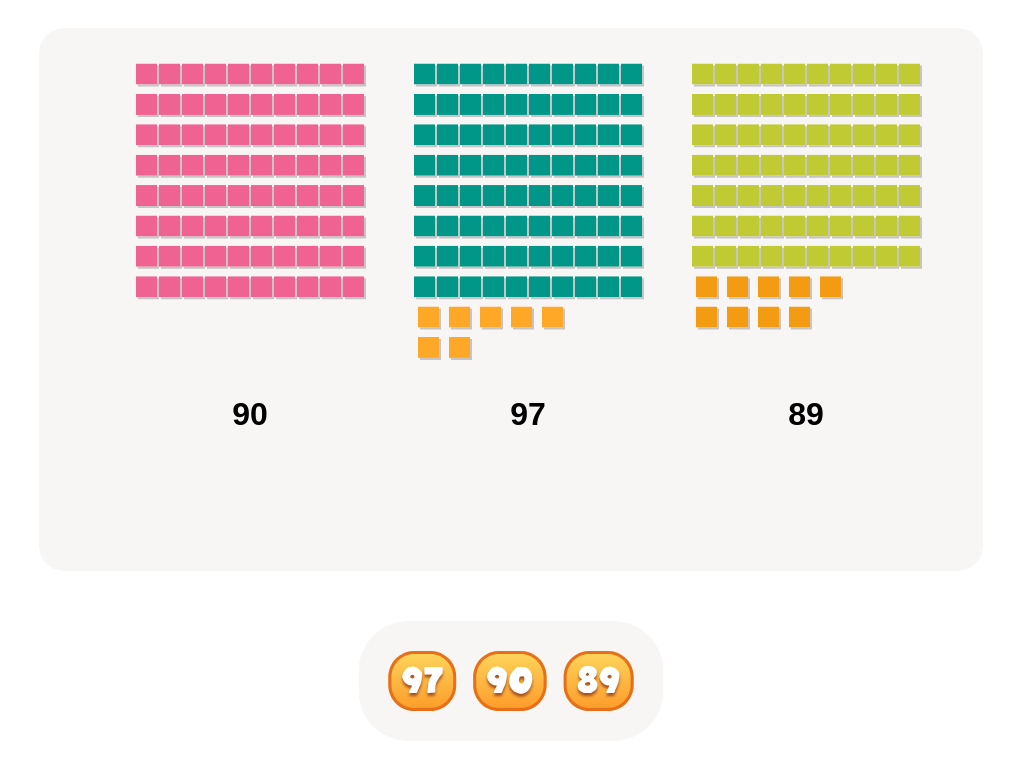The width and height of the screenshot is (1022, 771).
Task: Select the label 89 under green blocks
Action: (806, 415)
